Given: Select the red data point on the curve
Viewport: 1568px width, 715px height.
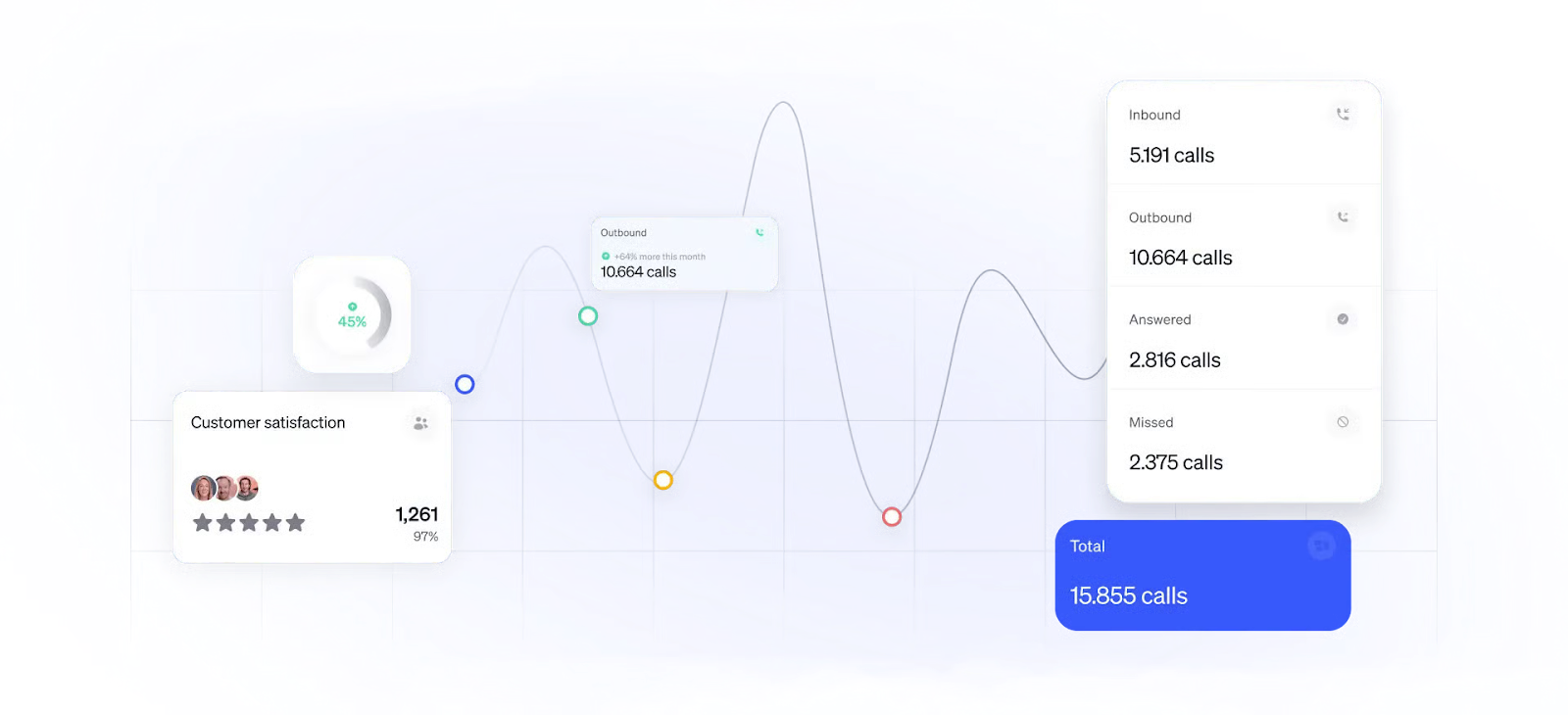Looking at the screenshot, I should pyautogui.click(x=892, y=516).
